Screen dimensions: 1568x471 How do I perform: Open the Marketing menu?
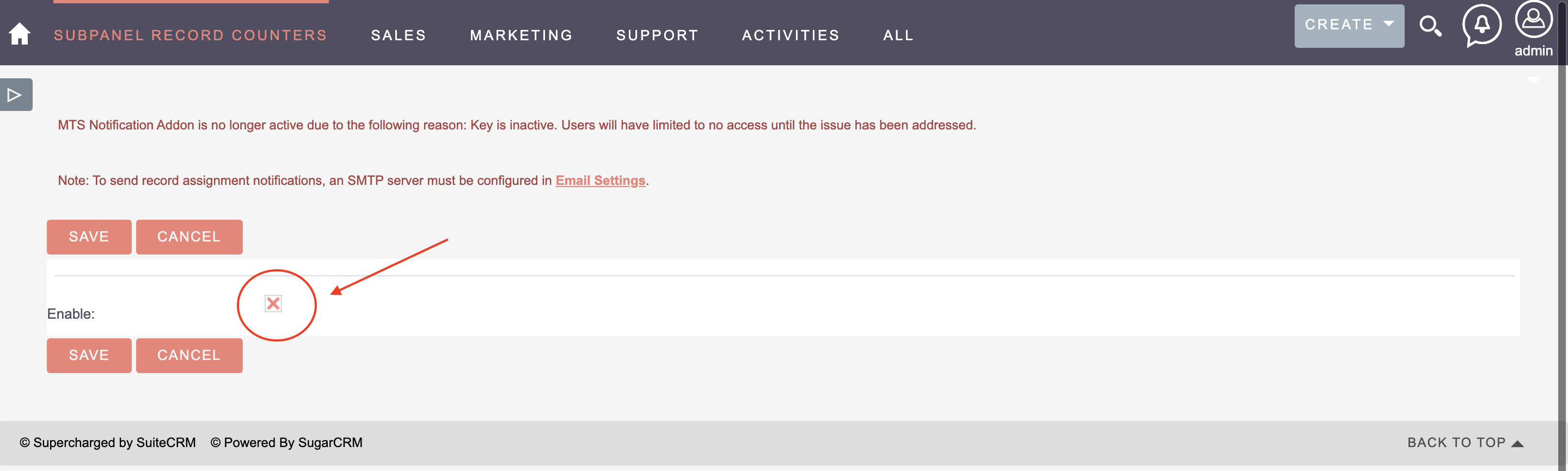click(521, 35)
